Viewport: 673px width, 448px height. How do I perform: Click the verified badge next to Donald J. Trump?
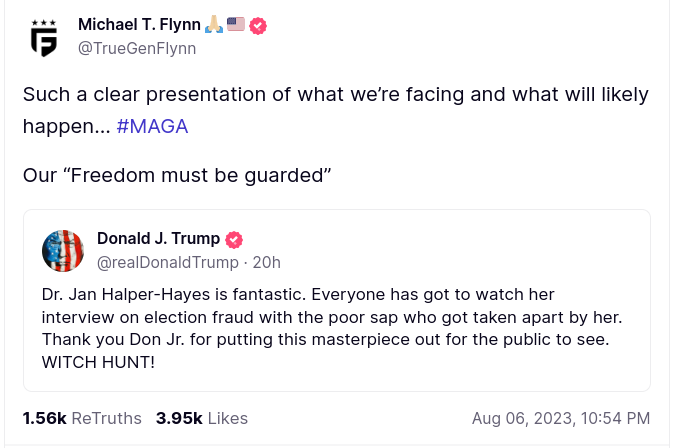234,239
